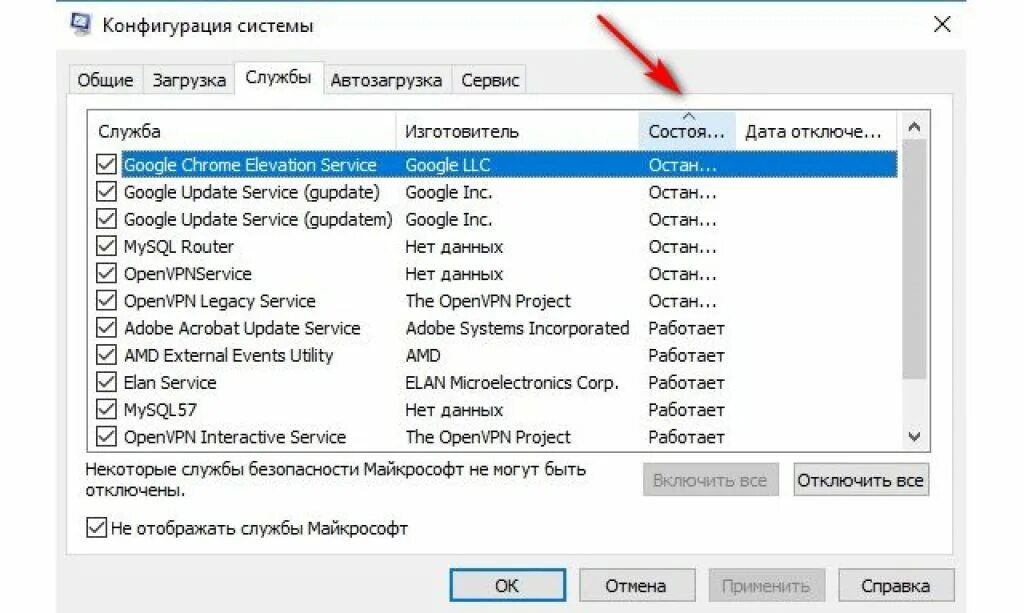This screenshot has height=613, width=1024.
Task: Click Остан... status of MySQL Router
Action: click(x=682, y=247)
